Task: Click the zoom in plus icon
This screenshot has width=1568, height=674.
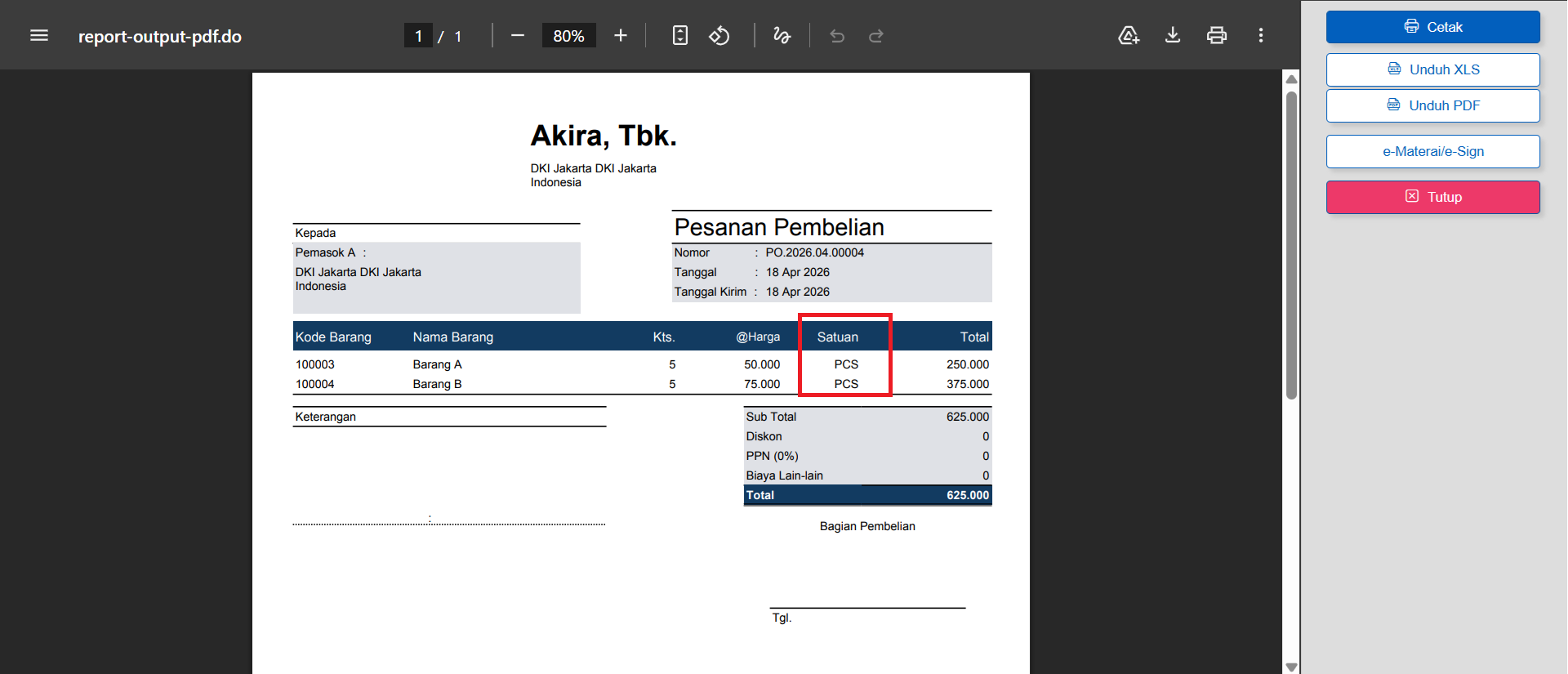Action: 621,36
